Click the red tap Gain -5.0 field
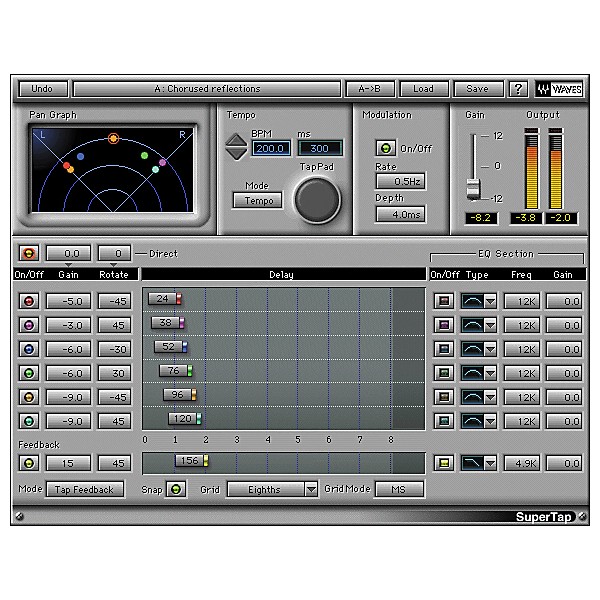Viewport: 600px width, 600px height. point(69,302)
